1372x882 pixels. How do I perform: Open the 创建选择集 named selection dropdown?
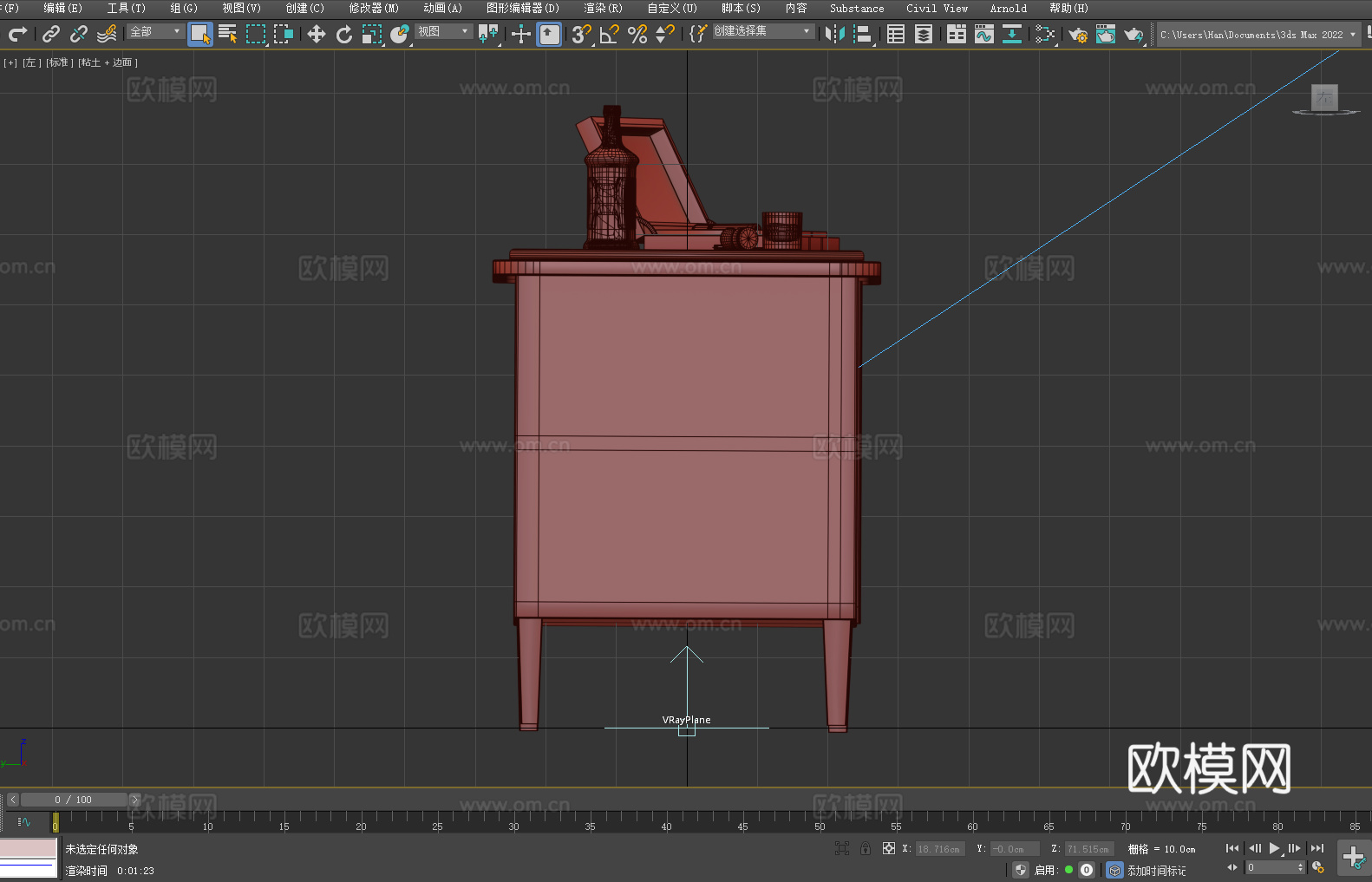coord(762,31)
